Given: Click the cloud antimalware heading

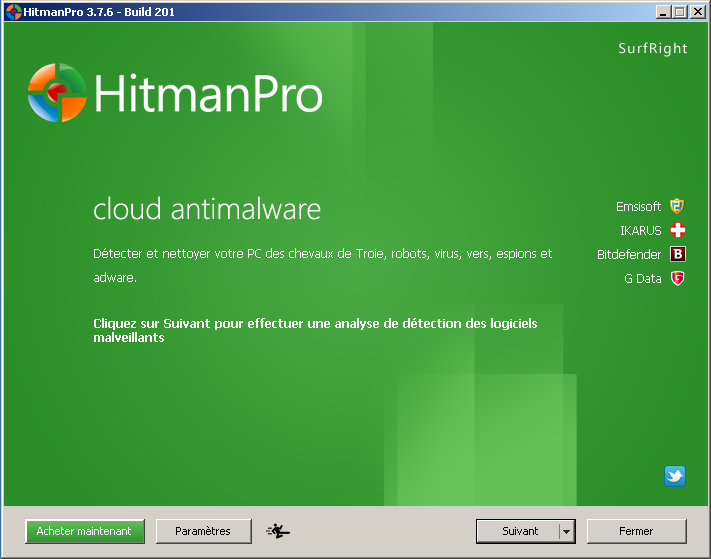Looking at the screenshot, I should pyautogui.click(x=207, y=210).
